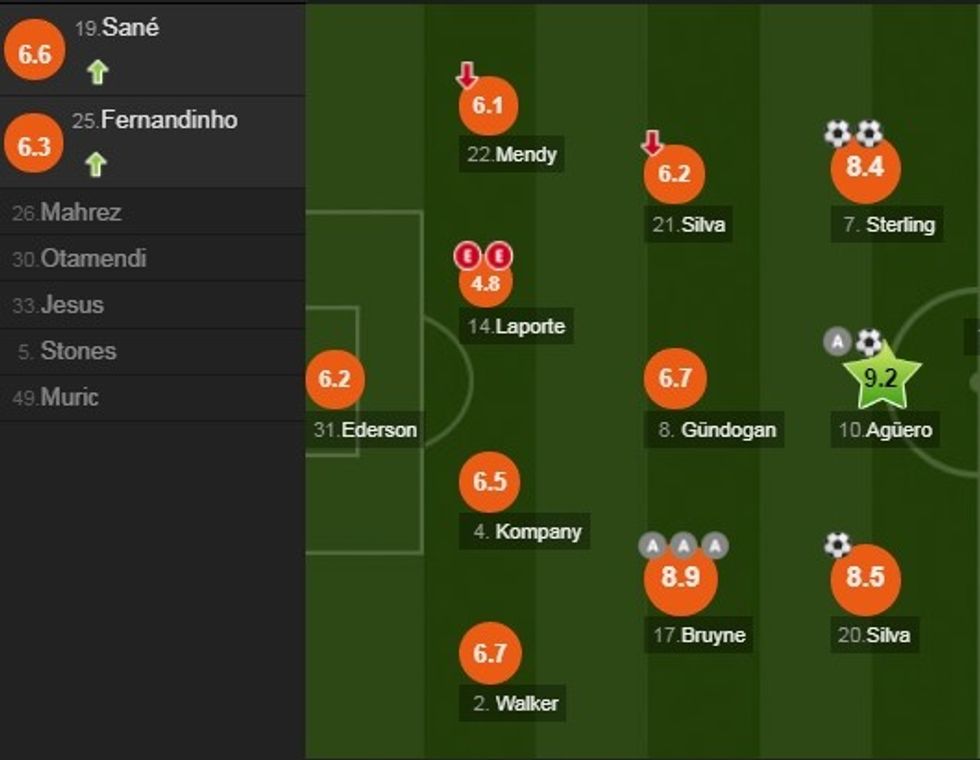Click Kompany's 6.5 rating circle
The height and width of the screenshot is (760, 980).
click(x=490, y=481)
